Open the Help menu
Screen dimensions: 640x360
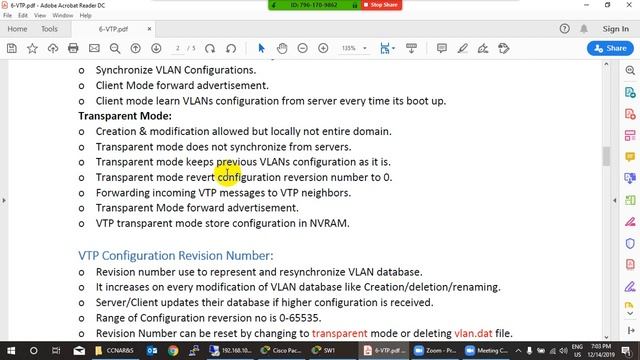coord(85,16)
